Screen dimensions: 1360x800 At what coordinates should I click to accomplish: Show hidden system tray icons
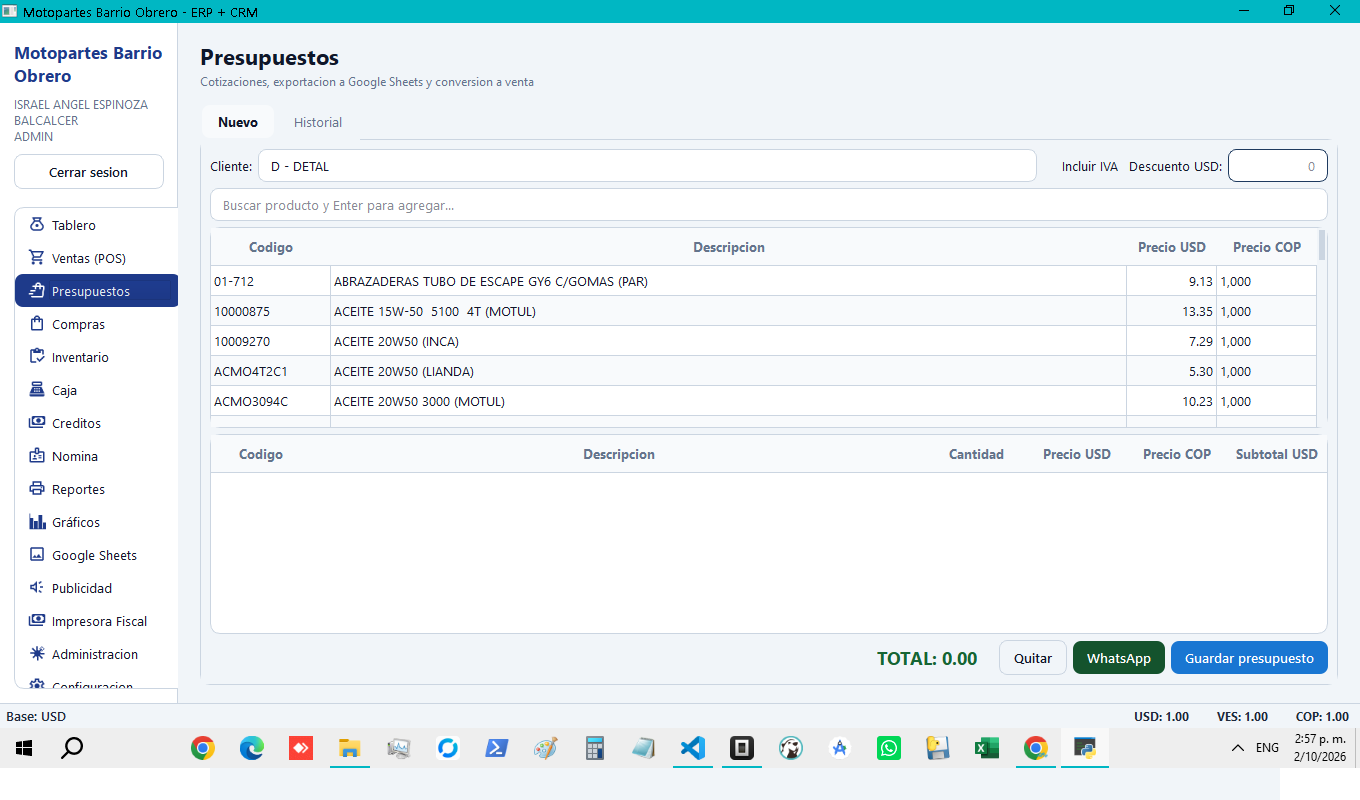1238,748
